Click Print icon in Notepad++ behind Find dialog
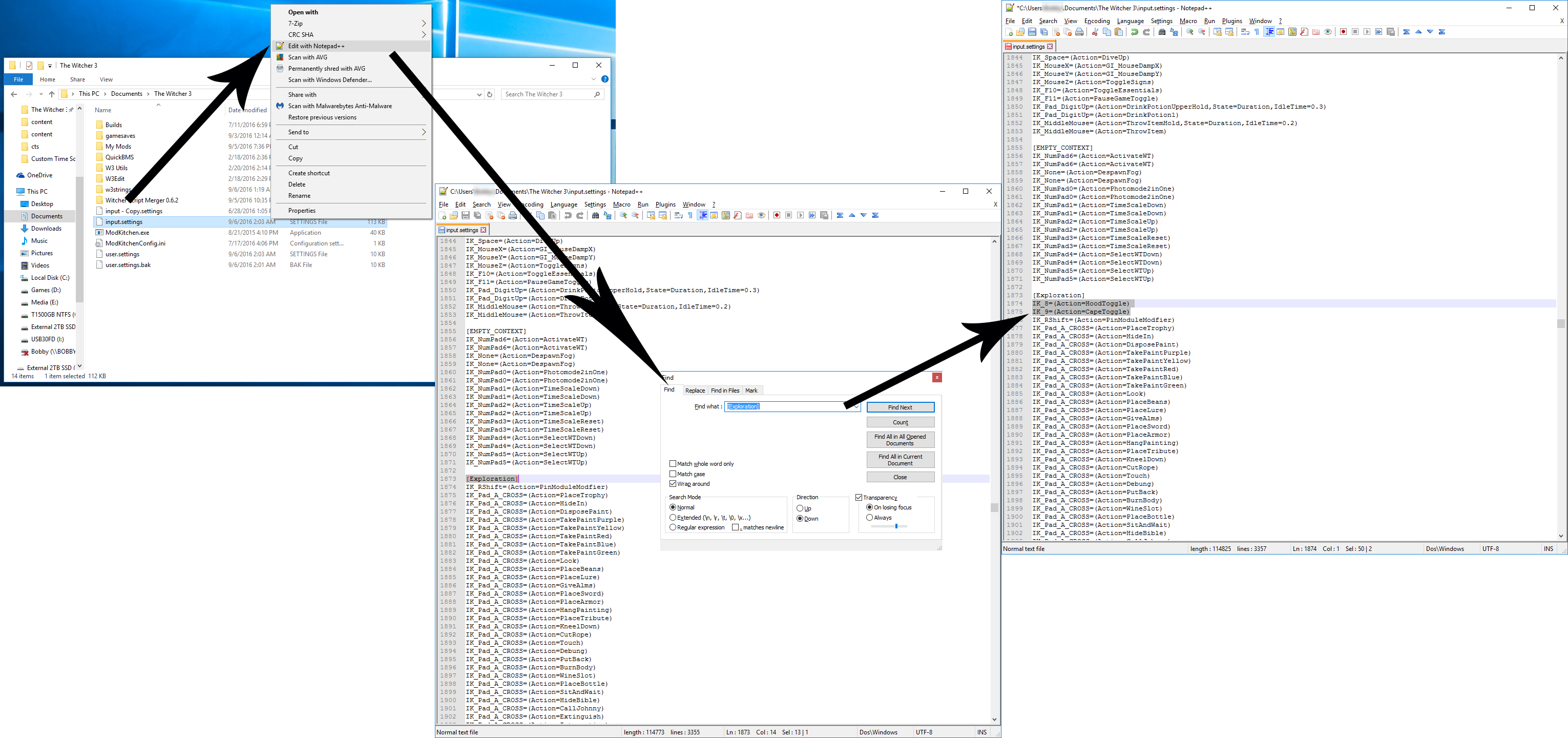 click(513, 216)
